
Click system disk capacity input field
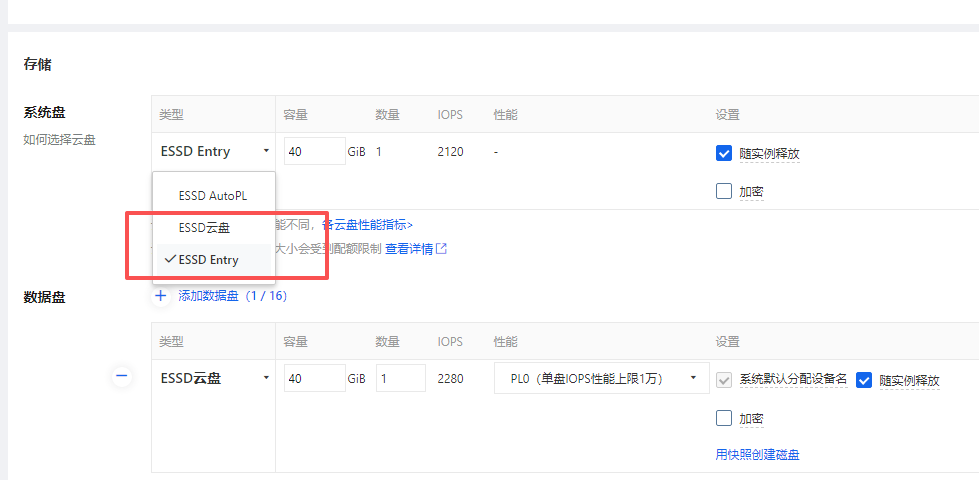[314, 152]
